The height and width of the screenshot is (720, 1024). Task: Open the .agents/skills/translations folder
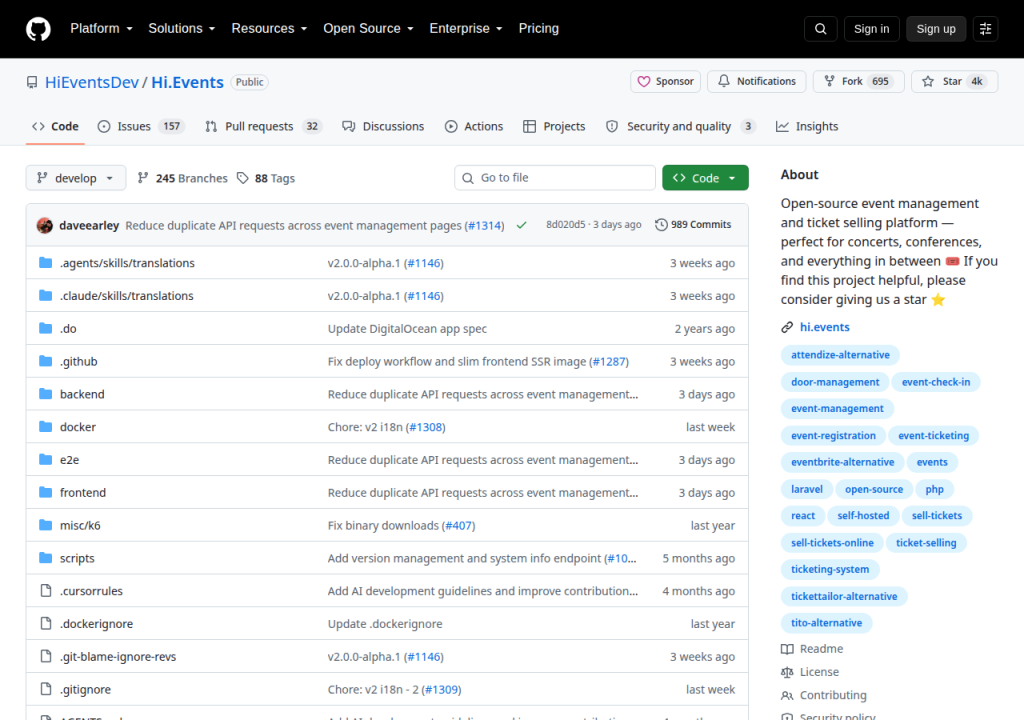pos(127,263)
